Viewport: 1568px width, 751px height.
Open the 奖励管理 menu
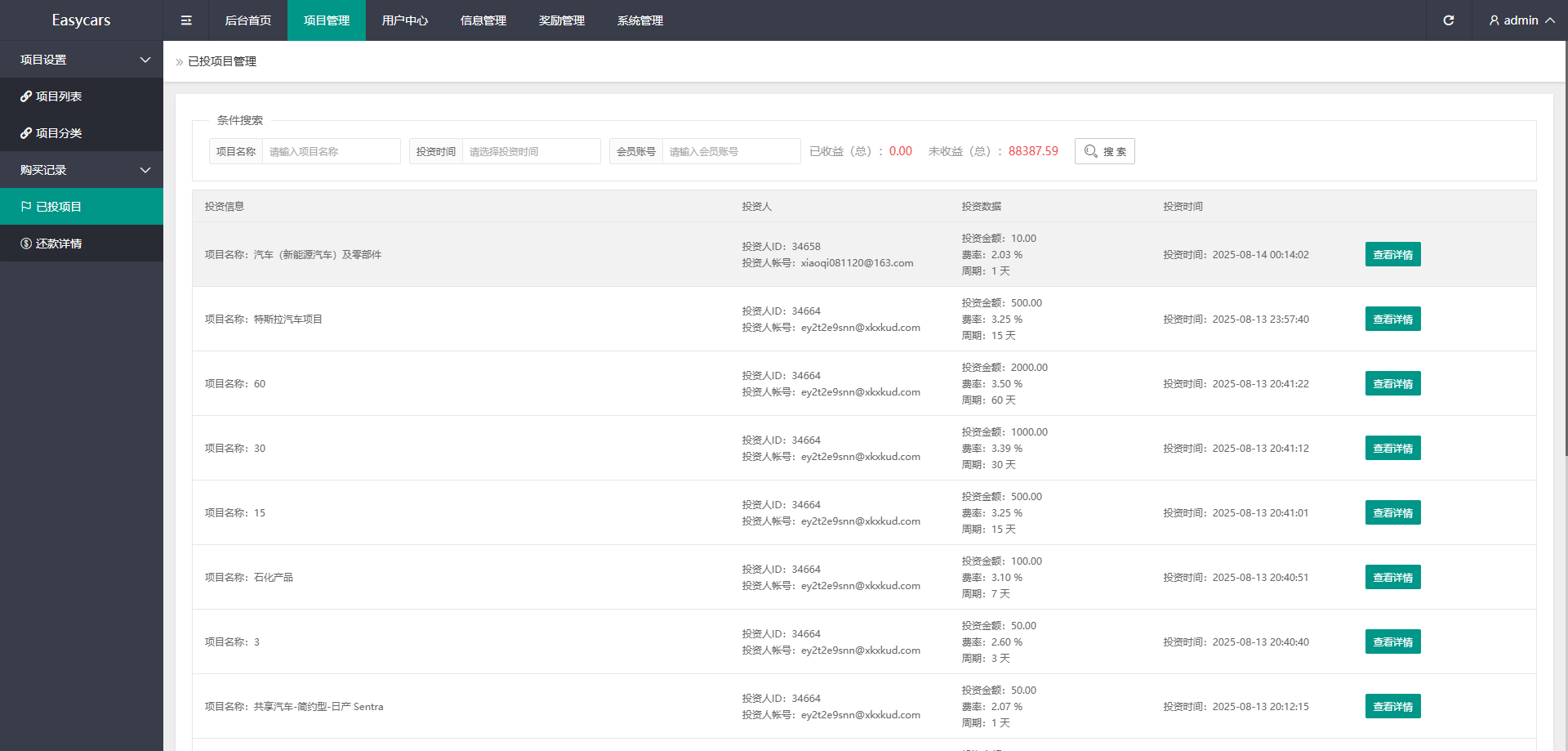click(x=561, y=20)
